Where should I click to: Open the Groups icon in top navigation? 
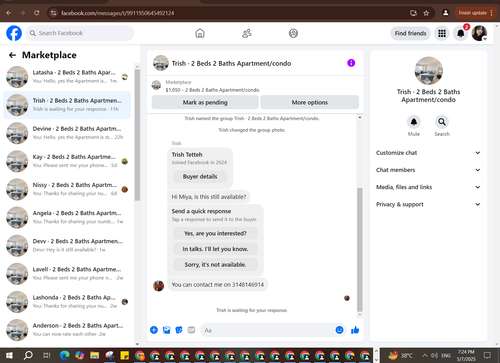coord(293,33)
